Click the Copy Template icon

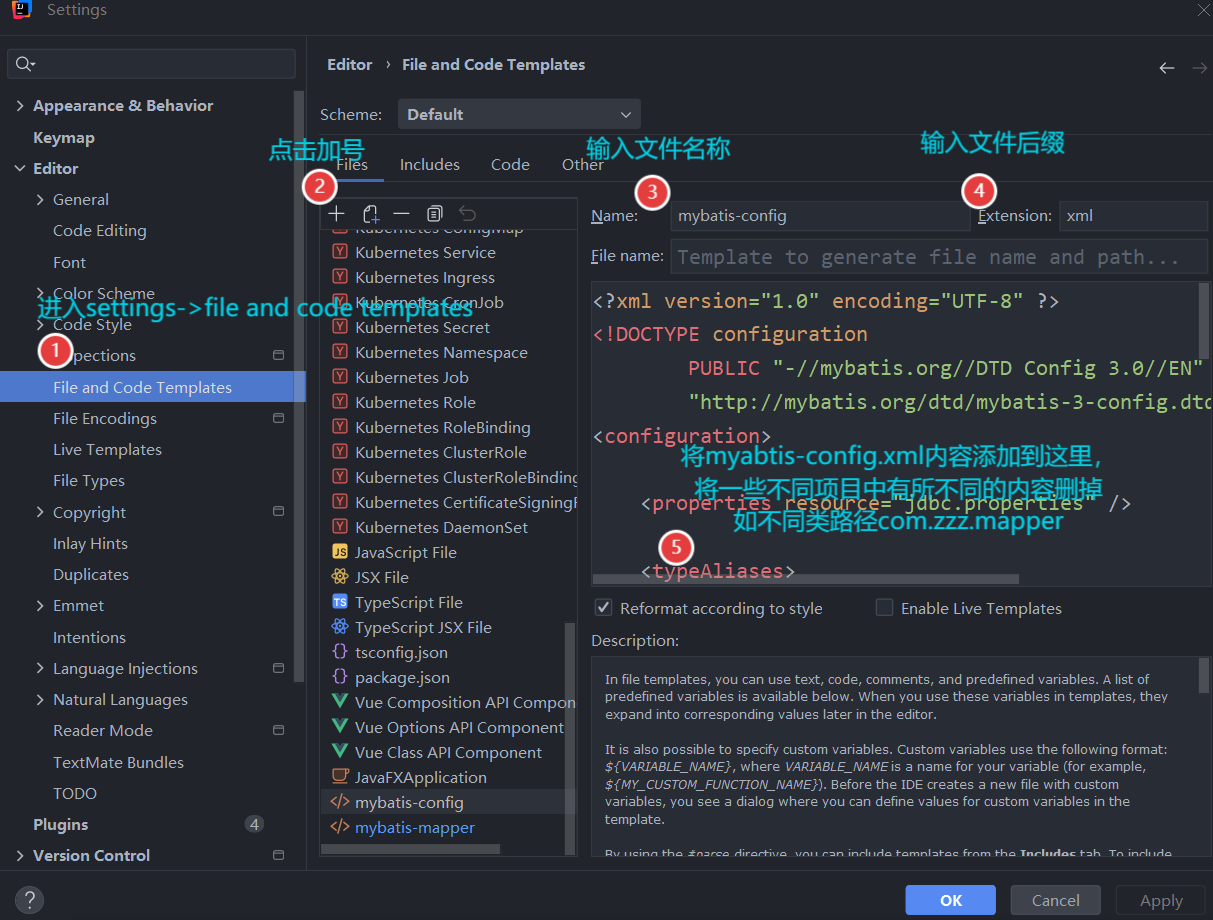pos(434,214)
